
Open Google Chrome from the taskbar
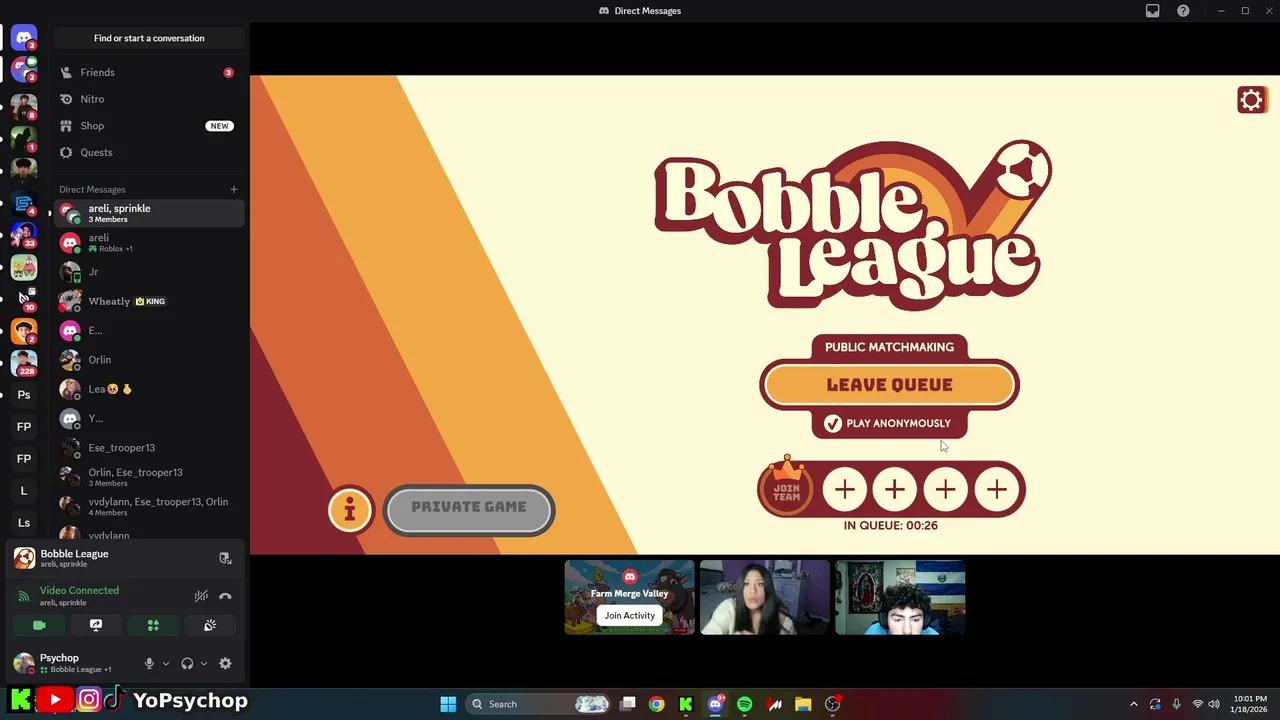(x=656, y=704)
